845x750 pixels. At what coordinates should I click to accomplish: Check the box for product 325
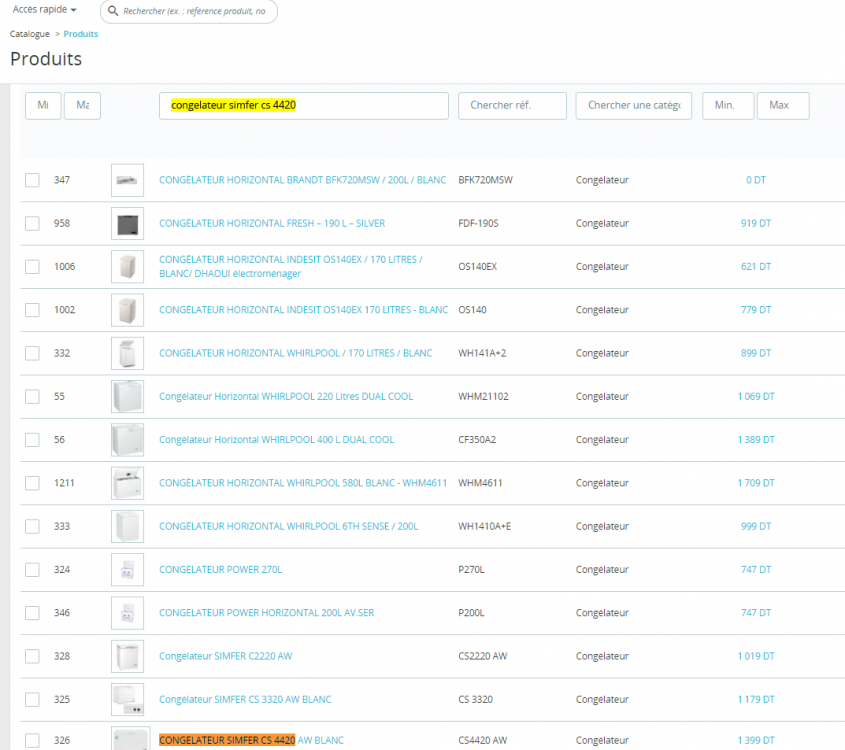[x=32, y=699]
